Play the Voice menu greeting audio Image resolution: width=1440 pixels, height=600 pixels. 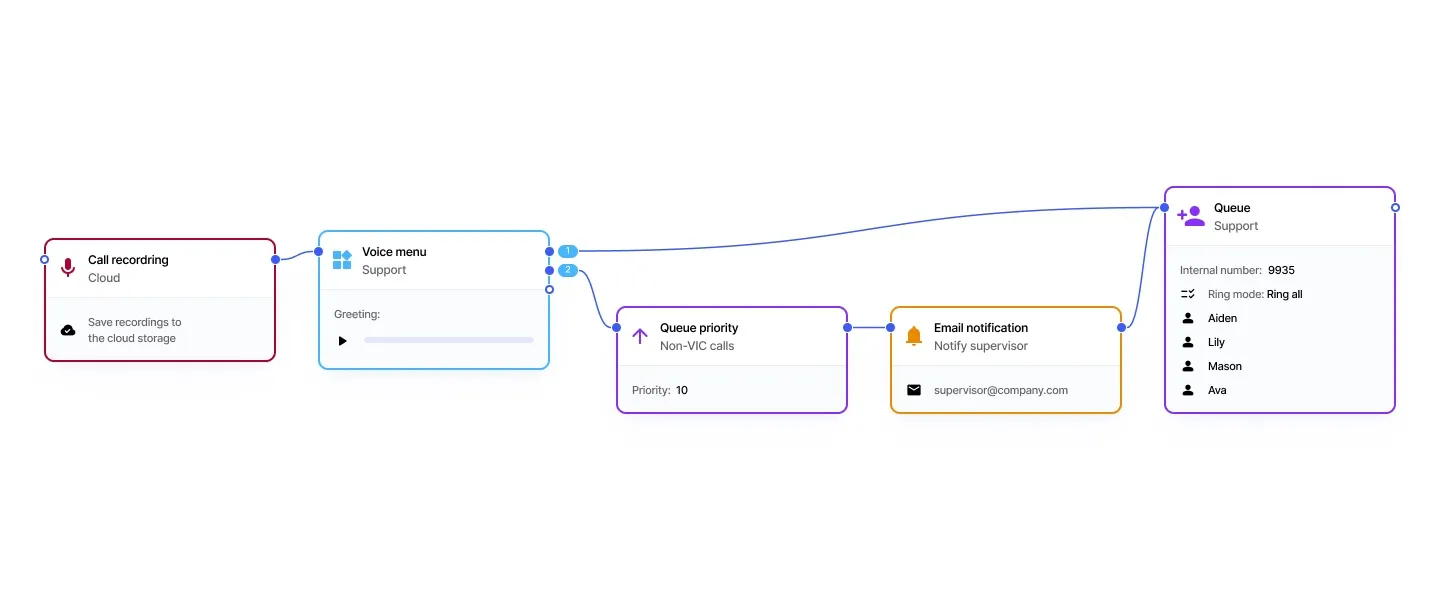tap(342, 340)
